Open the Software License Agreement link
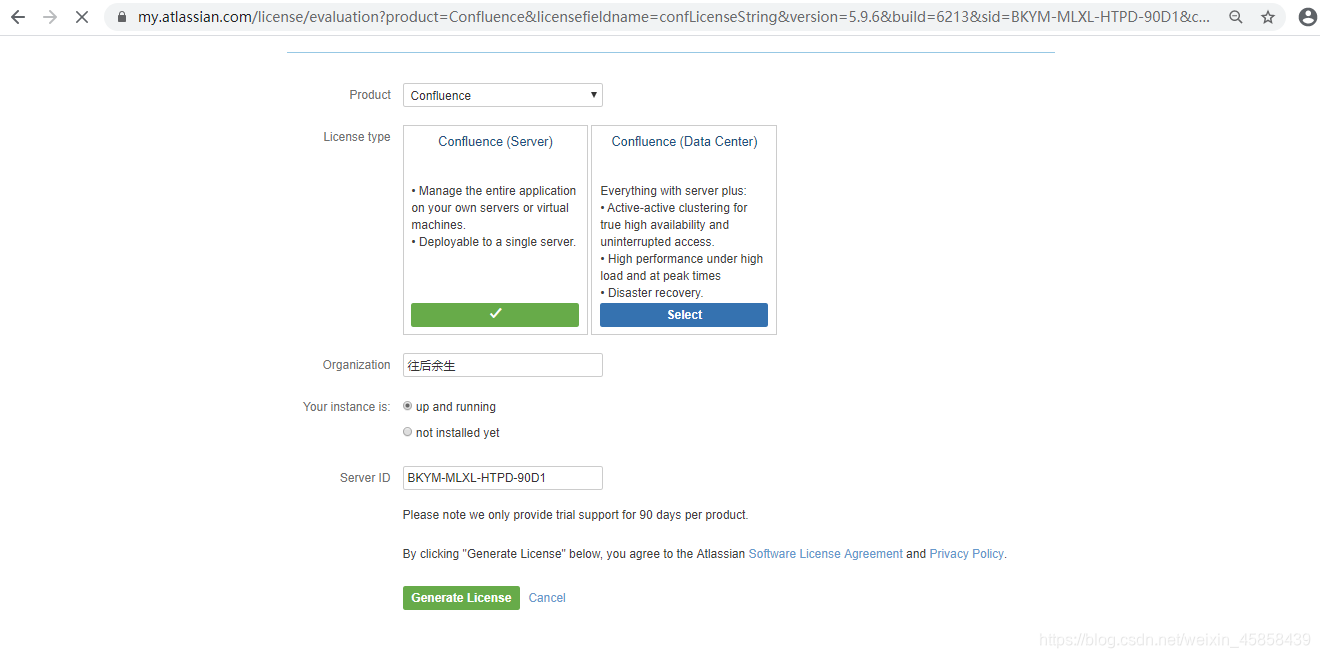 point(825,554)
